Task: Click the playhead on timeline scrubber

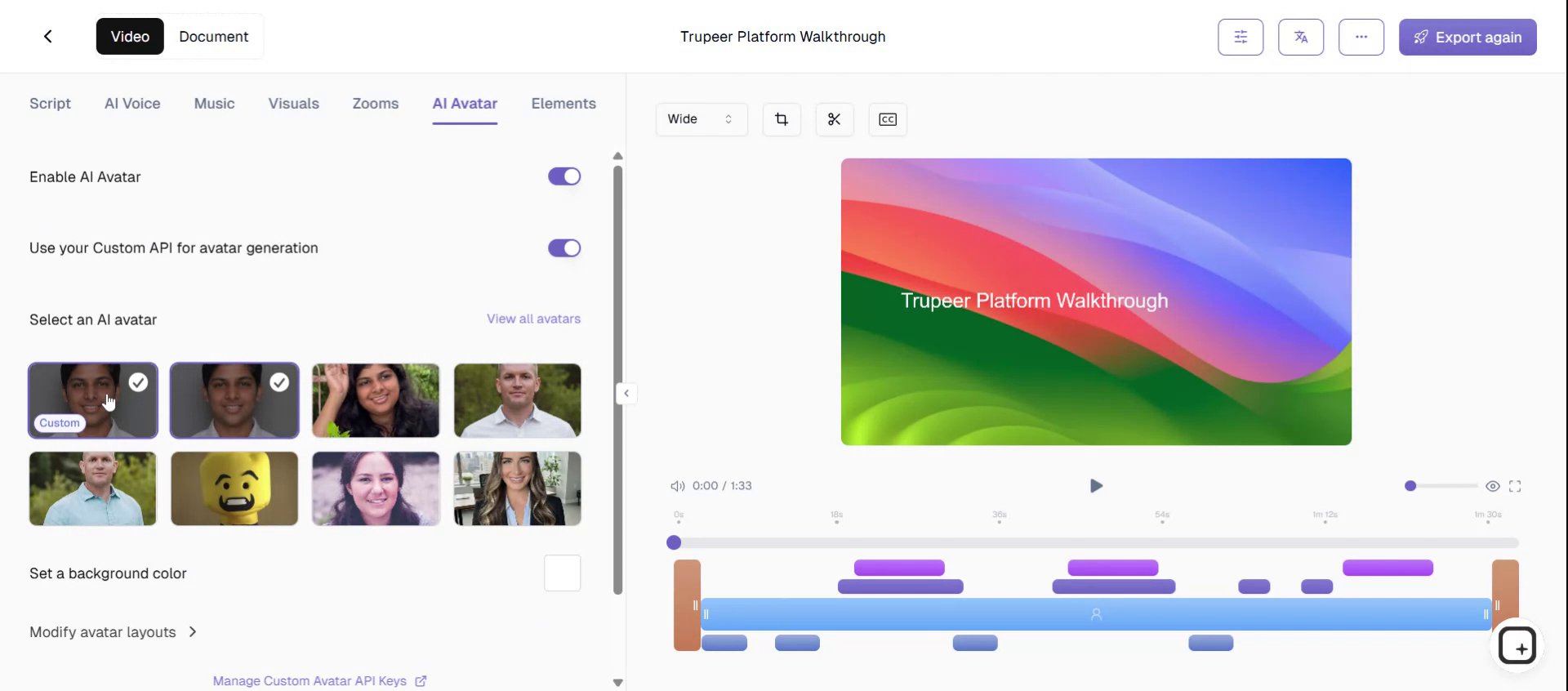Action: pyautogui.click(x=674, y=542)
